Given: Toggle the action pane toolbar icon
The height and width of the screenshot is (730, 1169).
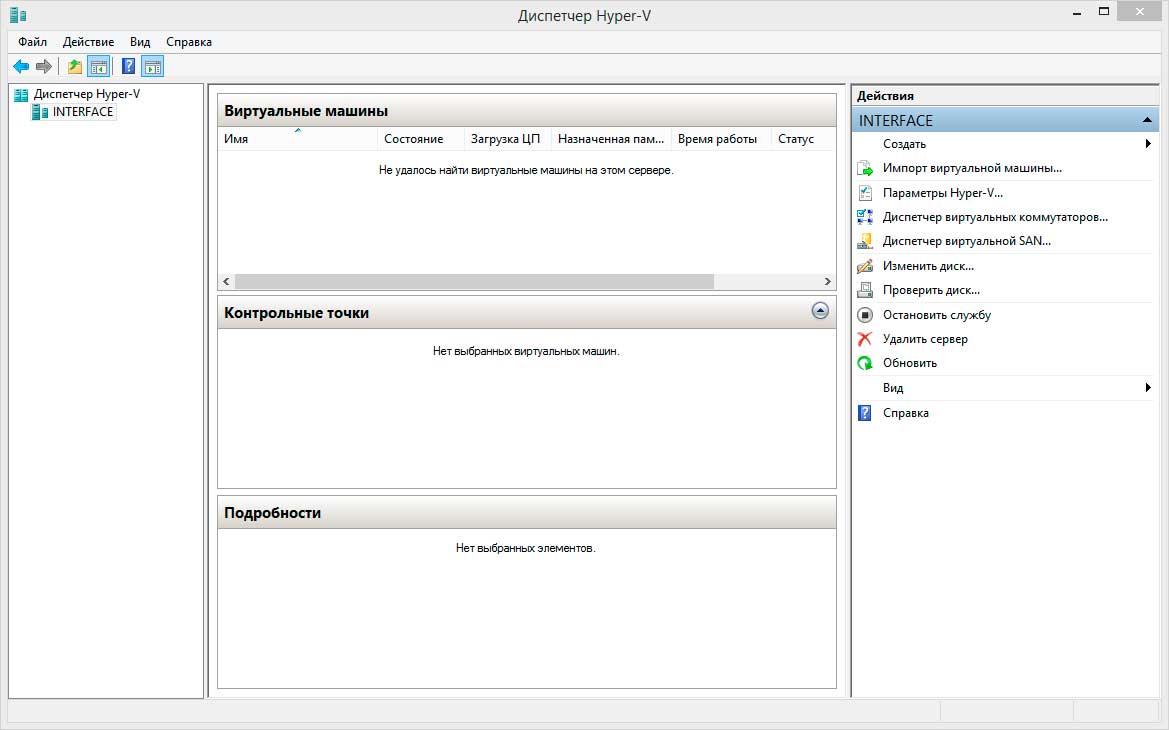Looking at the screenshot, I should pyautogui.click(x=152, y=67).
